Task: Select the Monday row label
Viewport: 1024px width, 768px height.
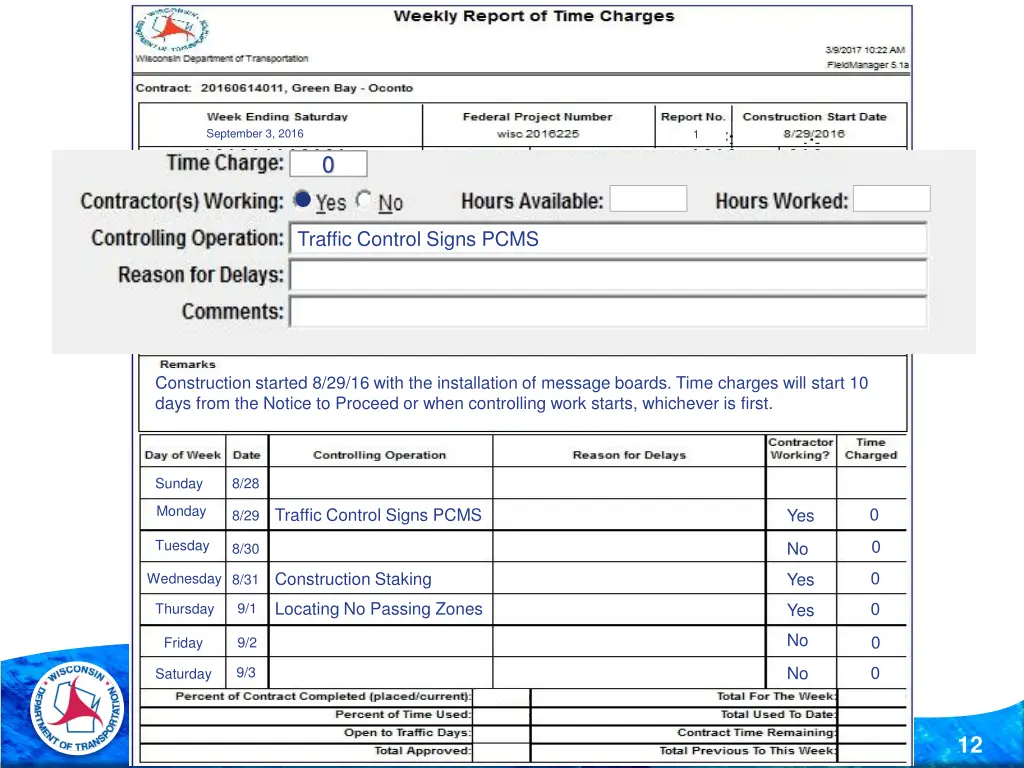Action: pos(181,511)
